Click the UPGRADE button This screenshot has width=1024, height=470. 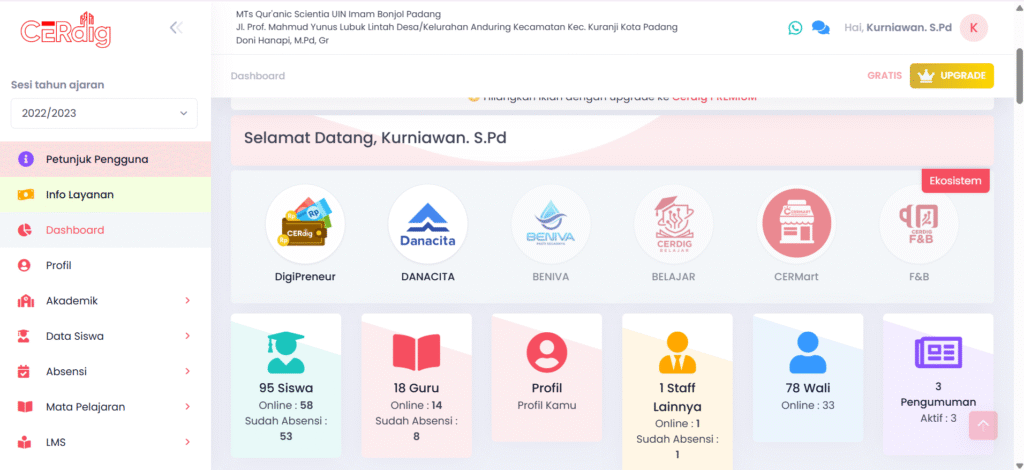click(952, 76)
